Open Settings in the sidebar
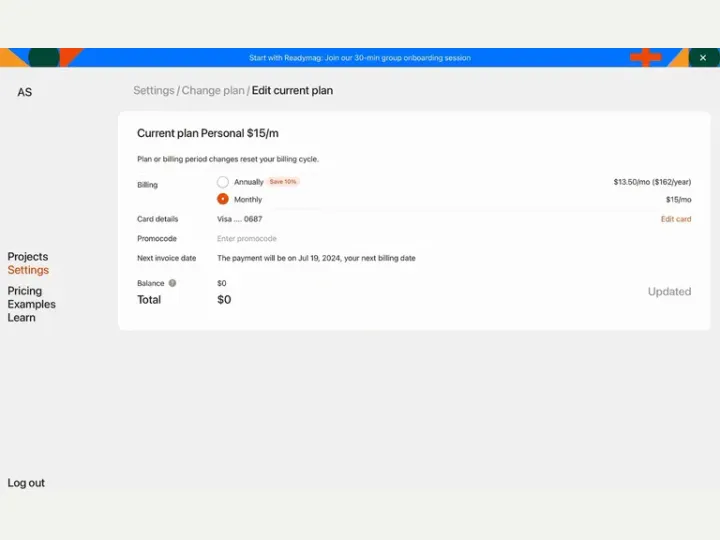Screen dimensions: 720x540 28,270
